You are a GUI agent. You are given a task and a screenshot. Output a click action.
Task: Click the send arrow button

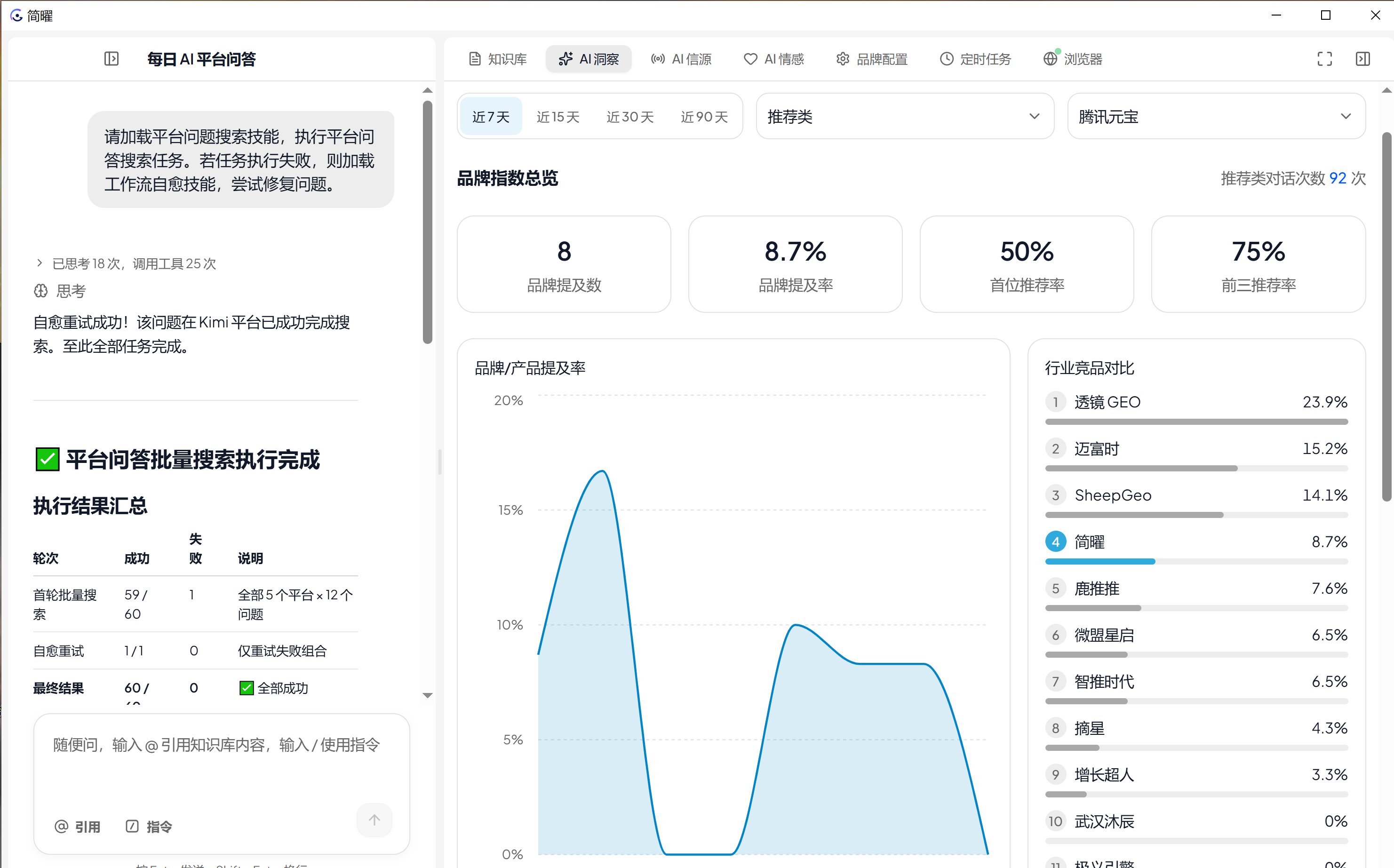click(x=374, y=820)
